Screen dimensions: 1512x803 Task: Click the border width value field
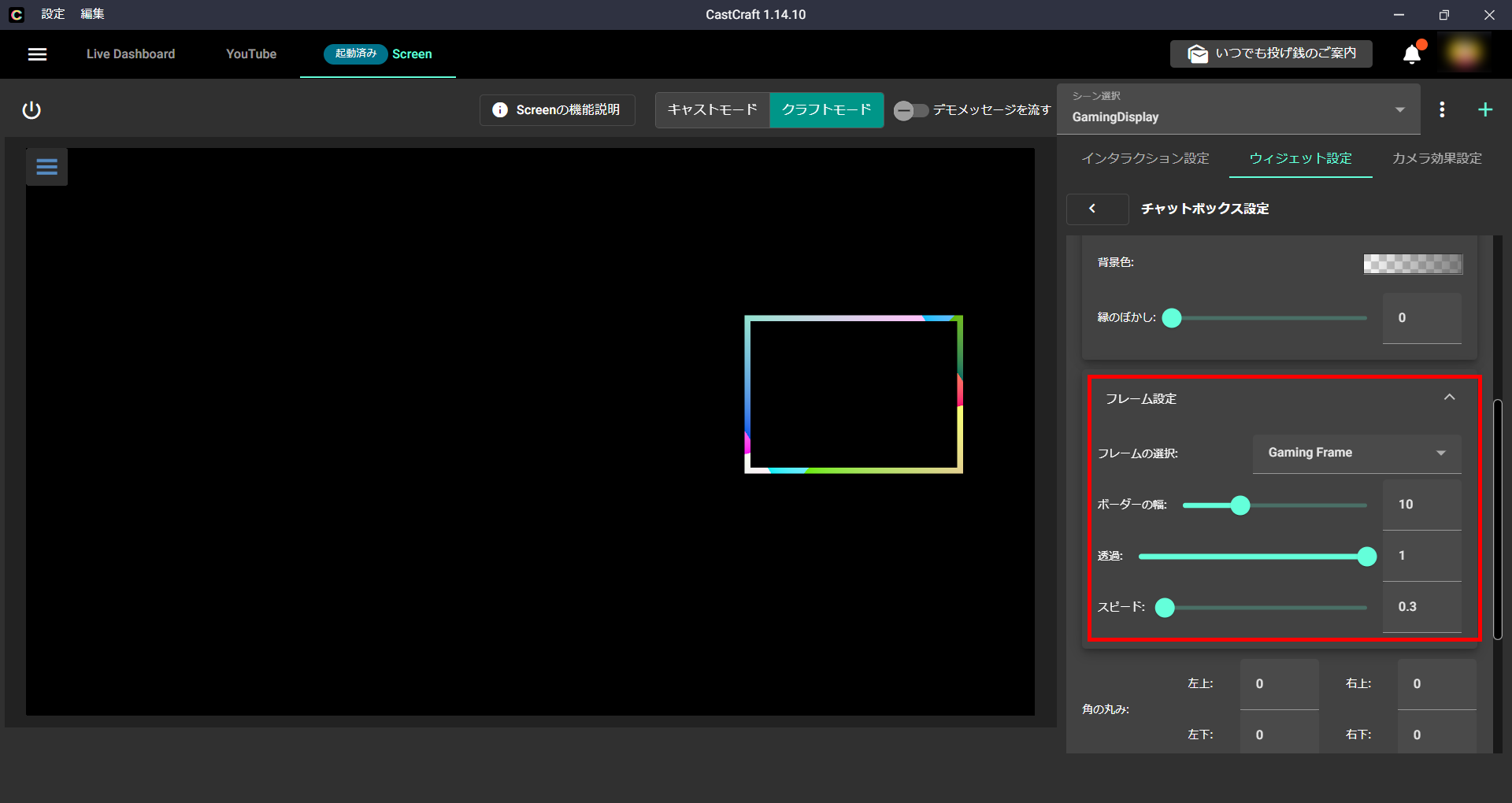pyautogui.click(x=1421, y=505)
